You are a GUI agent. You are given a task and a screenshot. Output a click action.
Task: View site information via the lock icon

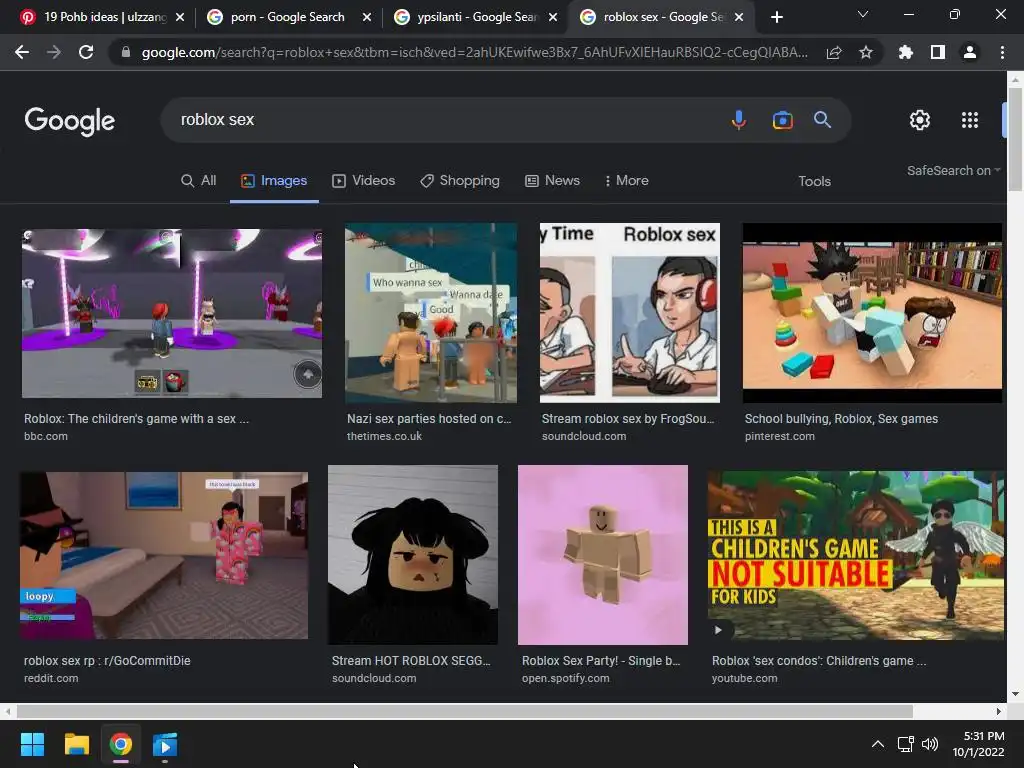pos(126,52)
